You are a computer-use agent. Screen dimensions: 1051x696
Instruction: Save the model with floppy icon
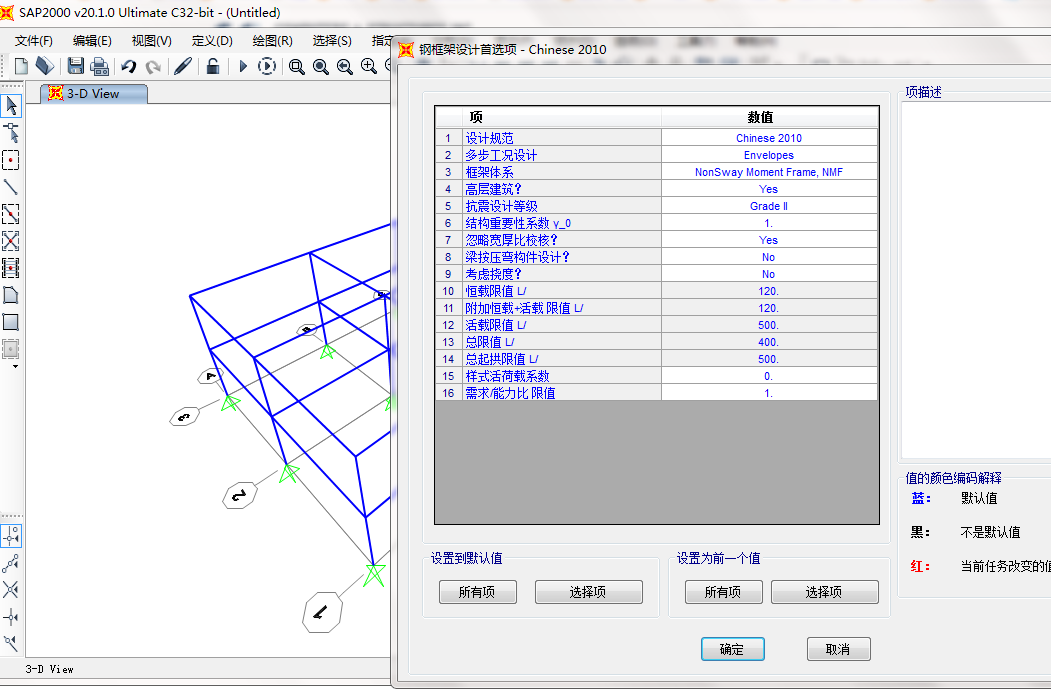(76, 66)
